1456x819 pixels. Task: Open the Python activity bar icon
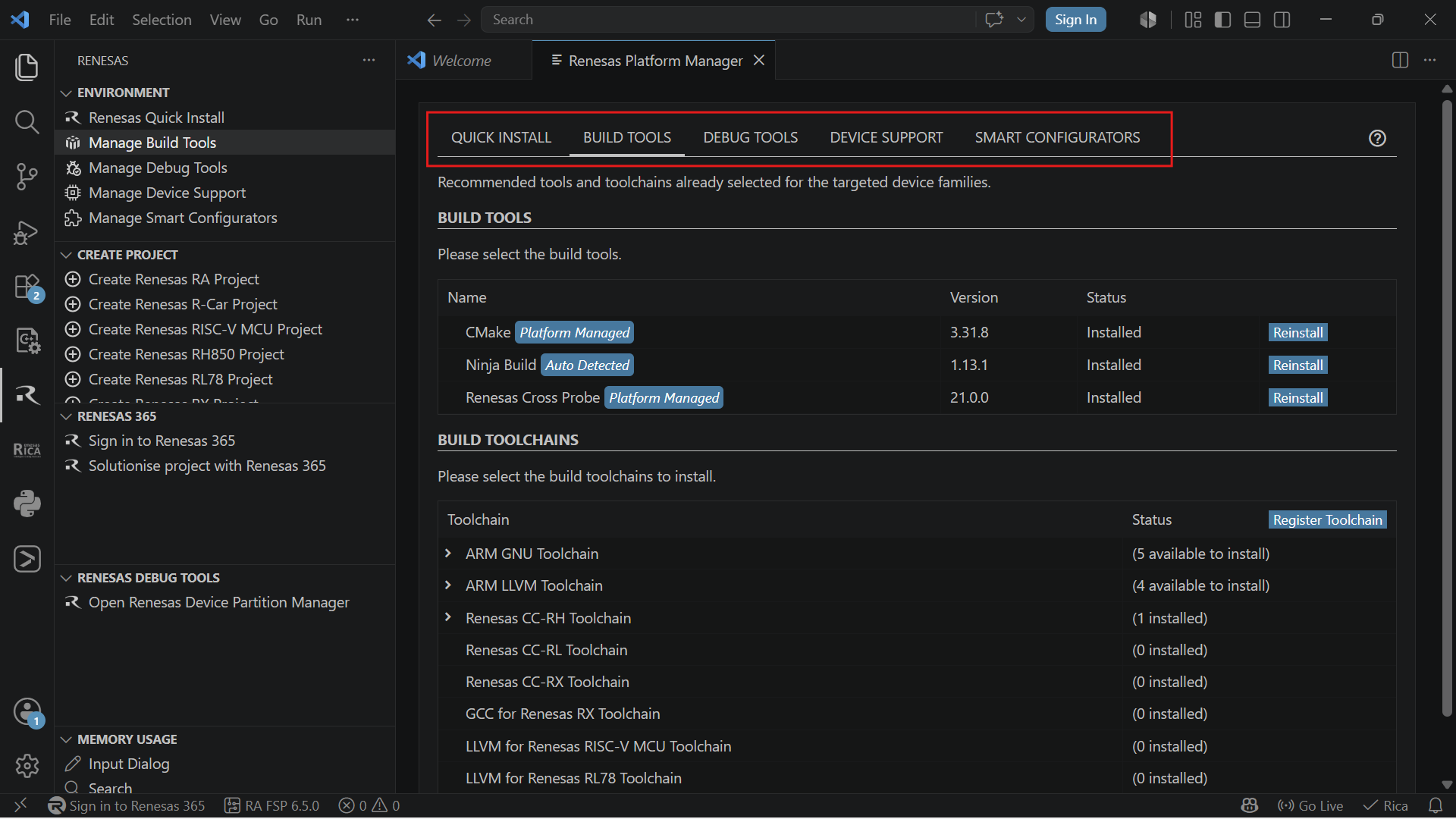pos(27,504)
